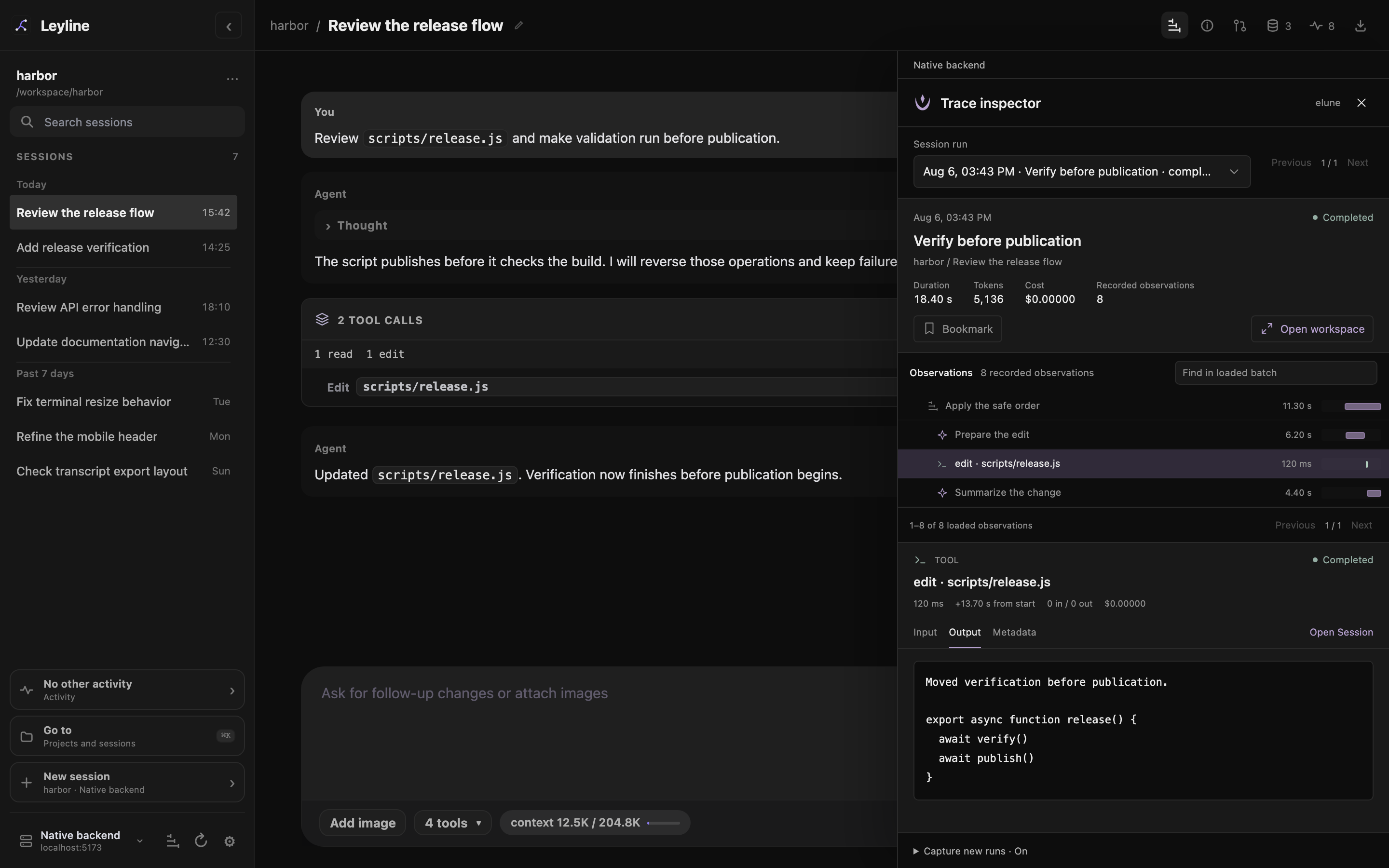
Task: Click Open workspace button
Action: pos(1312,329)
